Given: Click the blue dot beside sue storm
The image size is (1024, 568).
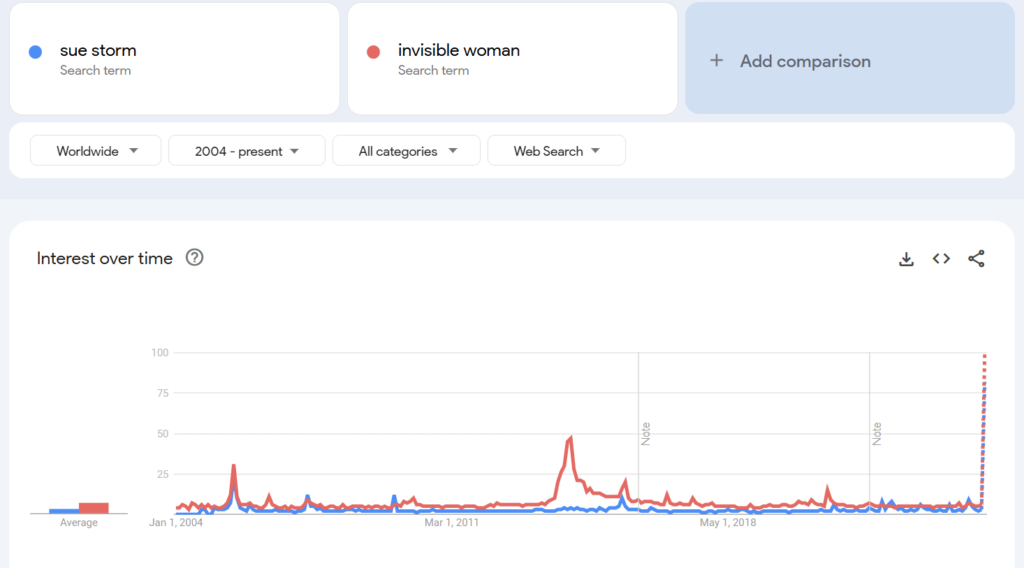Looking at the screenshot, I should coord(36,52).
